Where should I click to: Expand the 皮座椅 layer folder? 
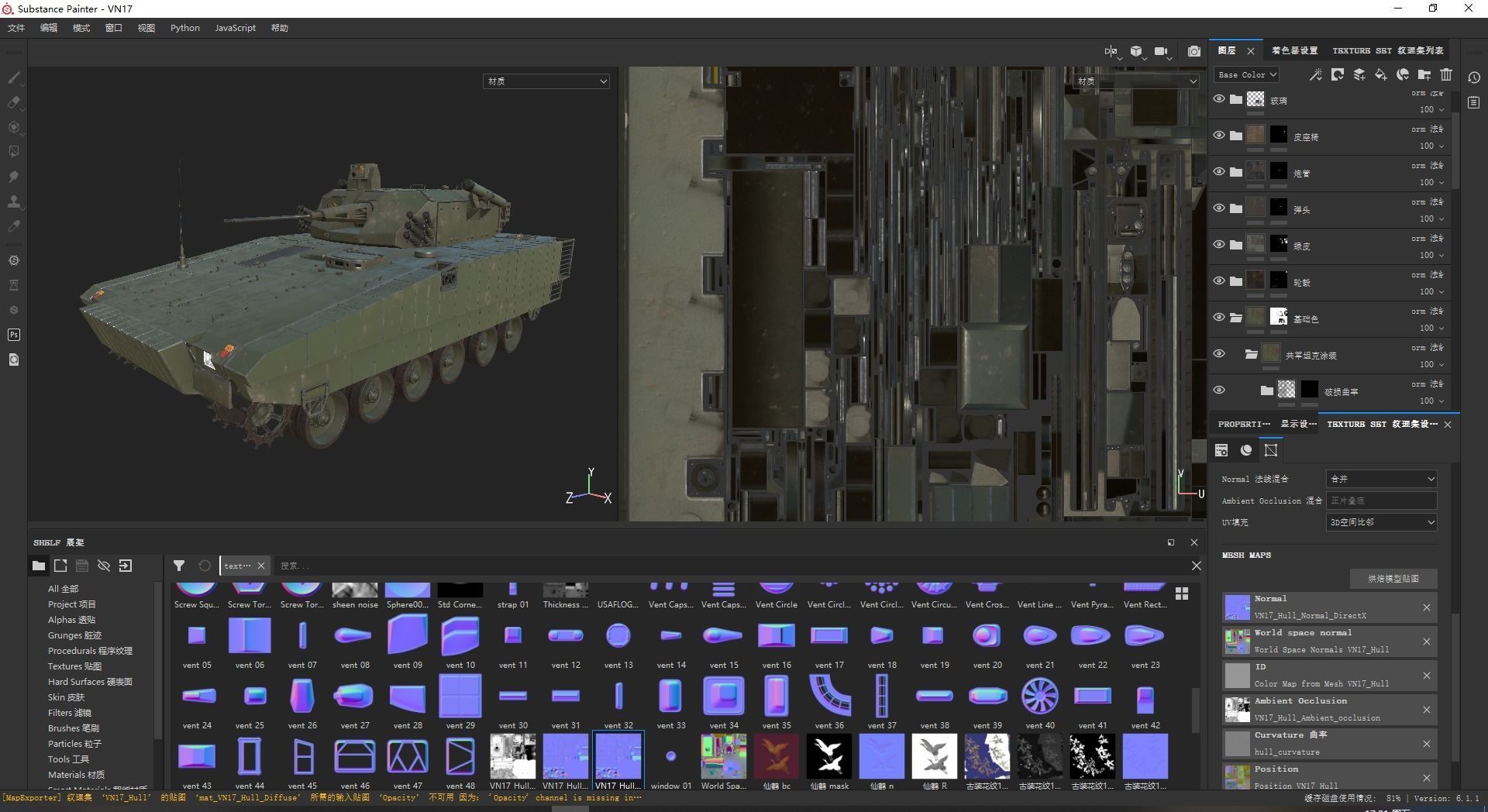coord(1236,136)
